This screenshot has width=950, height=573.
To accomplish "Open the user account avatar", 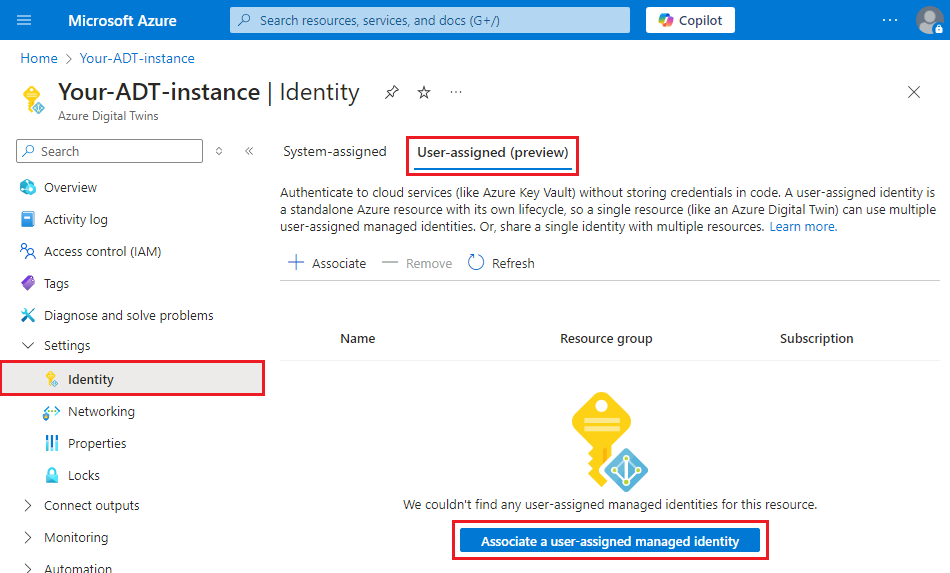I will coord(929,20).
